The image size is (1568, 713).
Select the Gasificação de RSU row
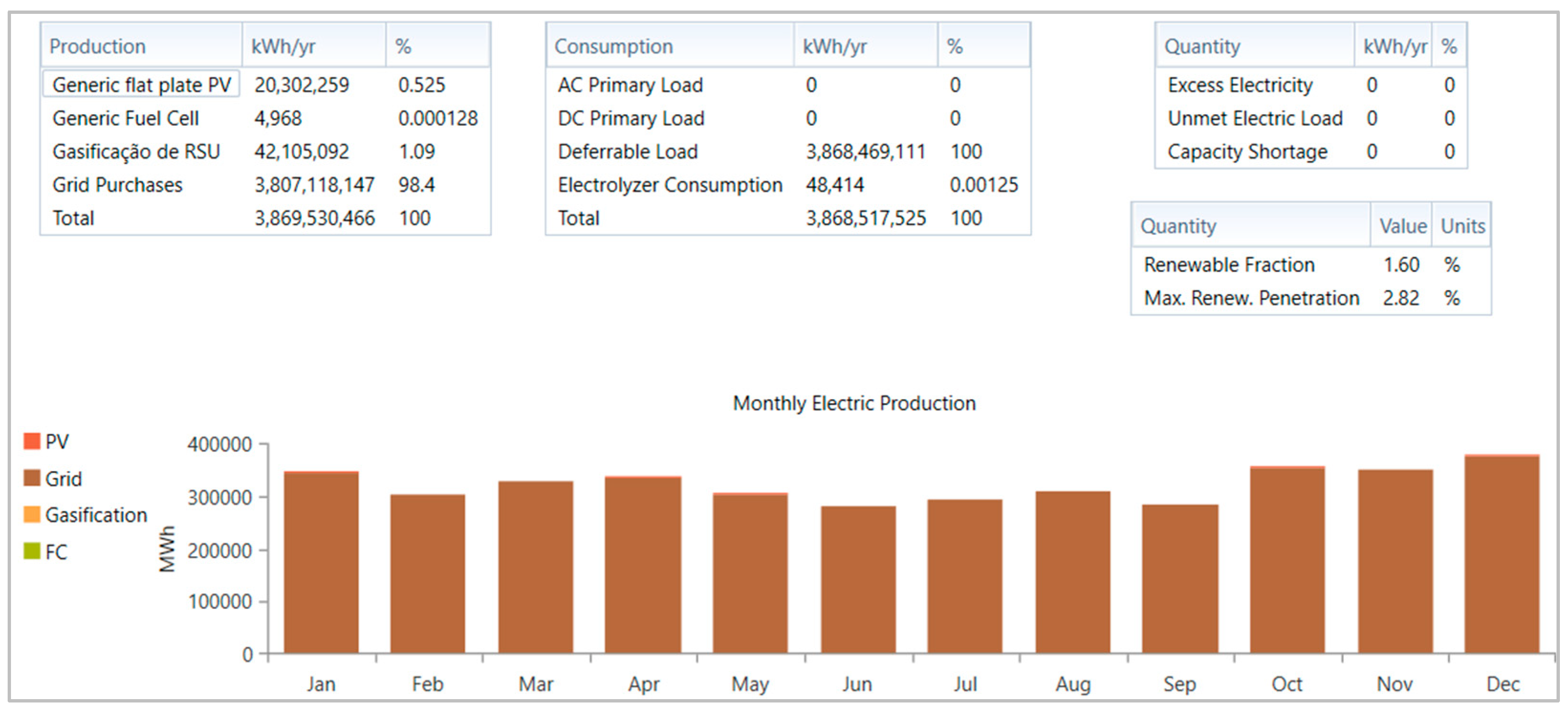(136, 152)
